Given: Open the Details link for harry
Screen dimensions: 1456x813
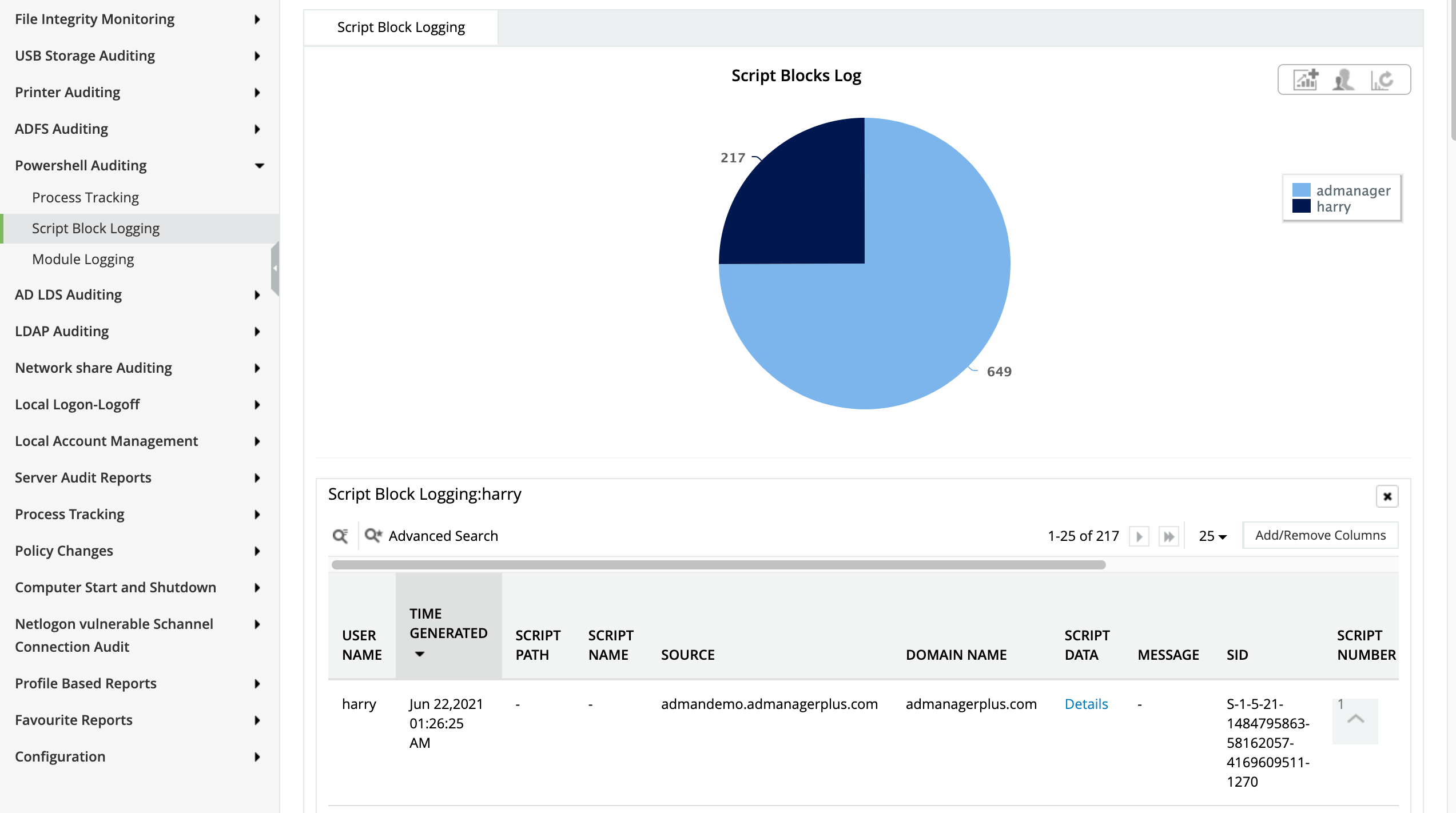Looking at the screenshot, I should click(x=1086, y=704).
